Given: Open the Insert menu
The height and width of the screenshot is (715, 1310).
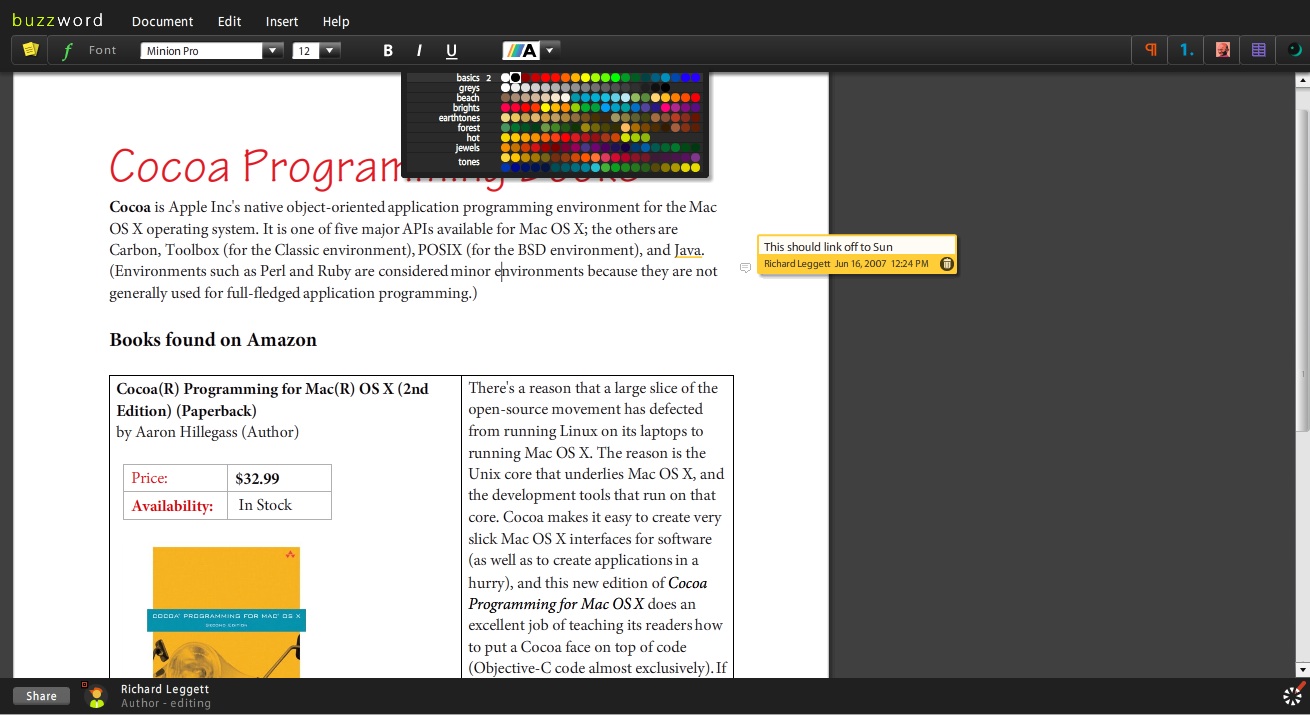Looking at the screenshot, I should [282, 21].
